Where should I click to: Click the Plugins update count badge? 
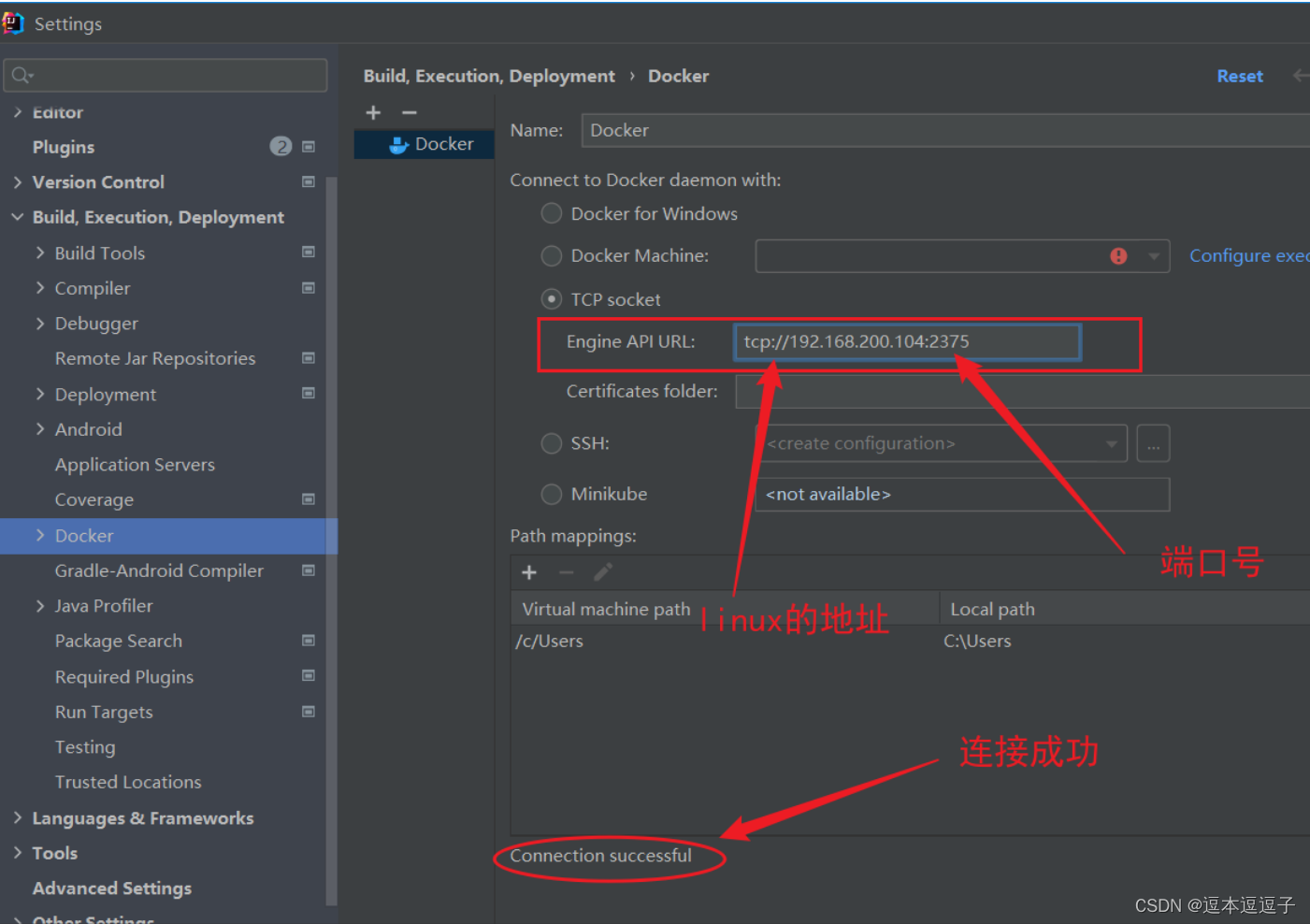[x=281, y=147]
